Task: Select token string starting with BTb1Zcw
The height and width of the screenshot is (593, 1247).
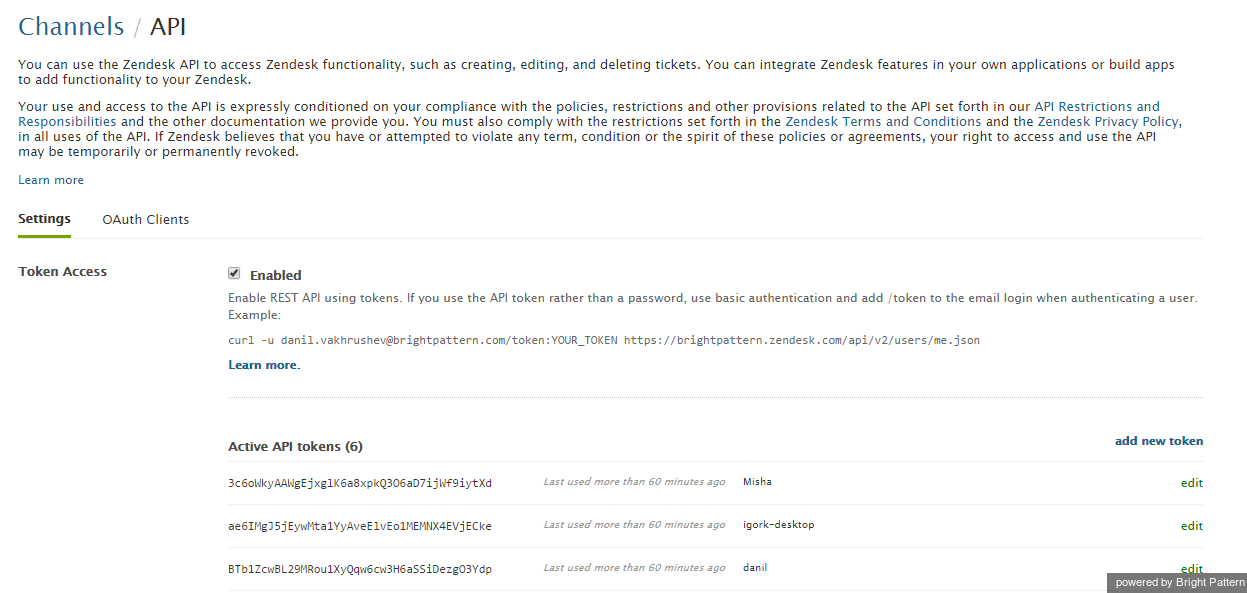Action: click(360, 569)
